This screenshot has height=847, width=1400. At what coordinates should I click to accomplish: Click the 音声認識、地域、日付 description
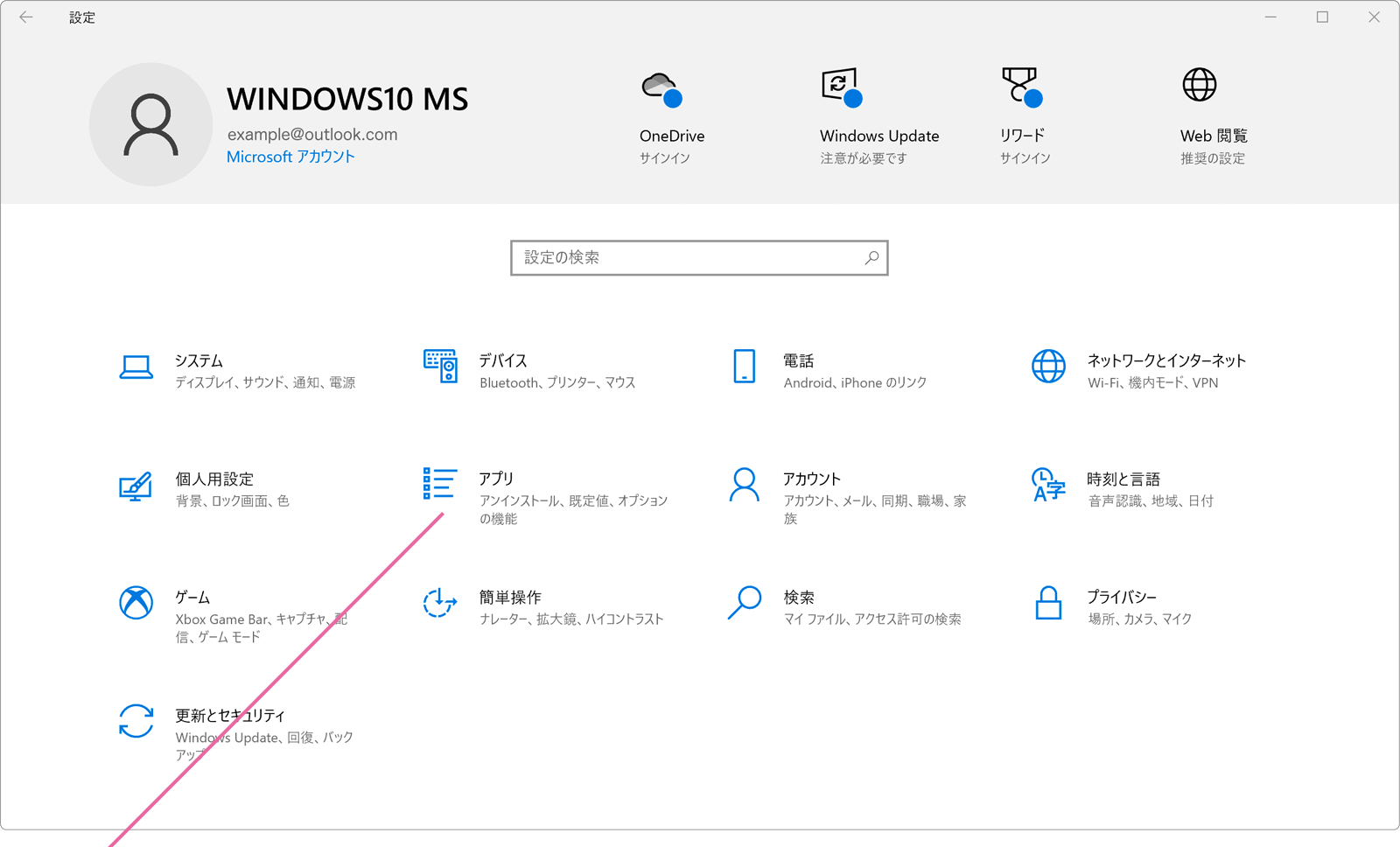1151,500
